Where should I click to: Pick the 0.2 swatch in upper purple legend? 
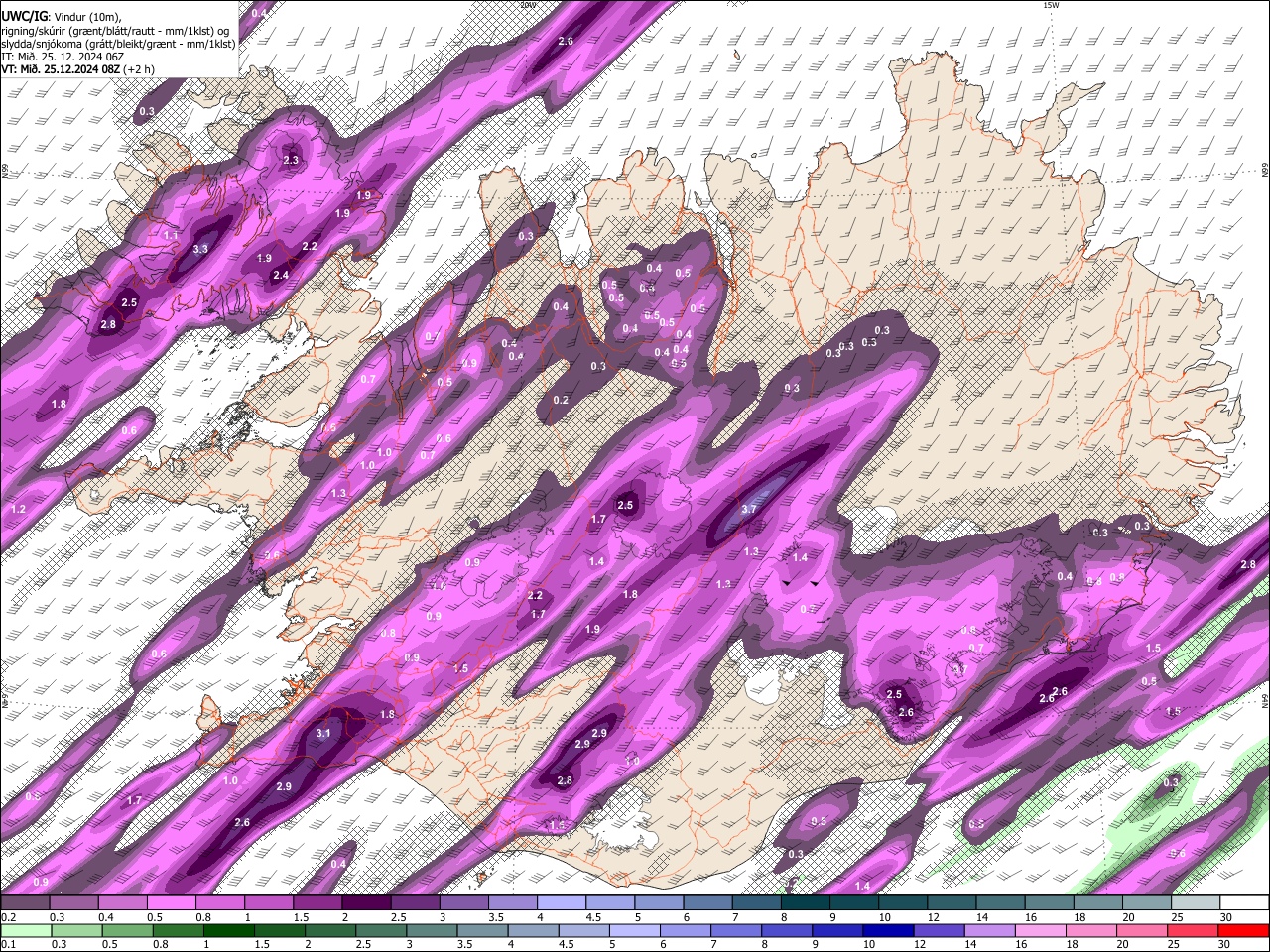(24, 903)
